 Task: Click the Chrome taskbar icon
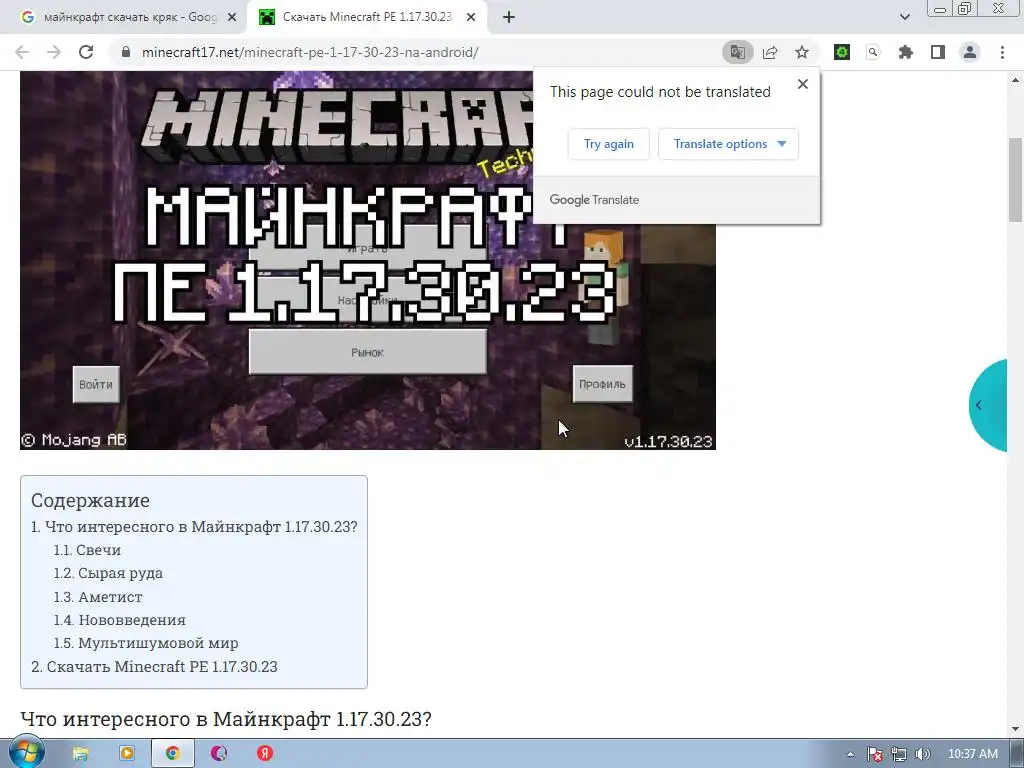(172, 754)
